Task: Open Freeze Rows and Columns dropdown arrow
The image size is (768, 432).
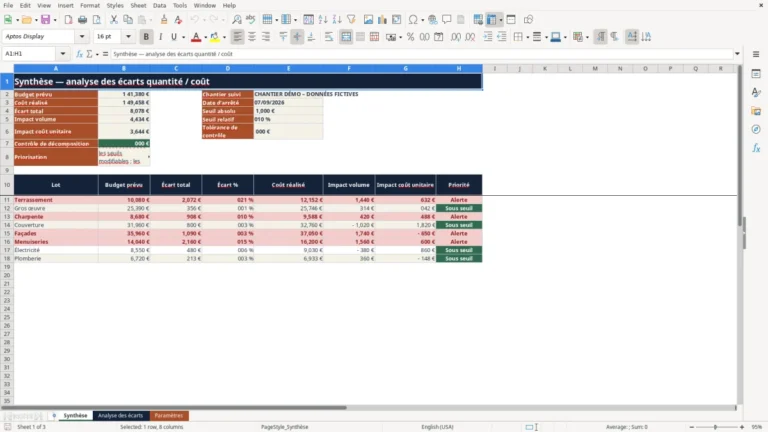Action: coord(501,20)
